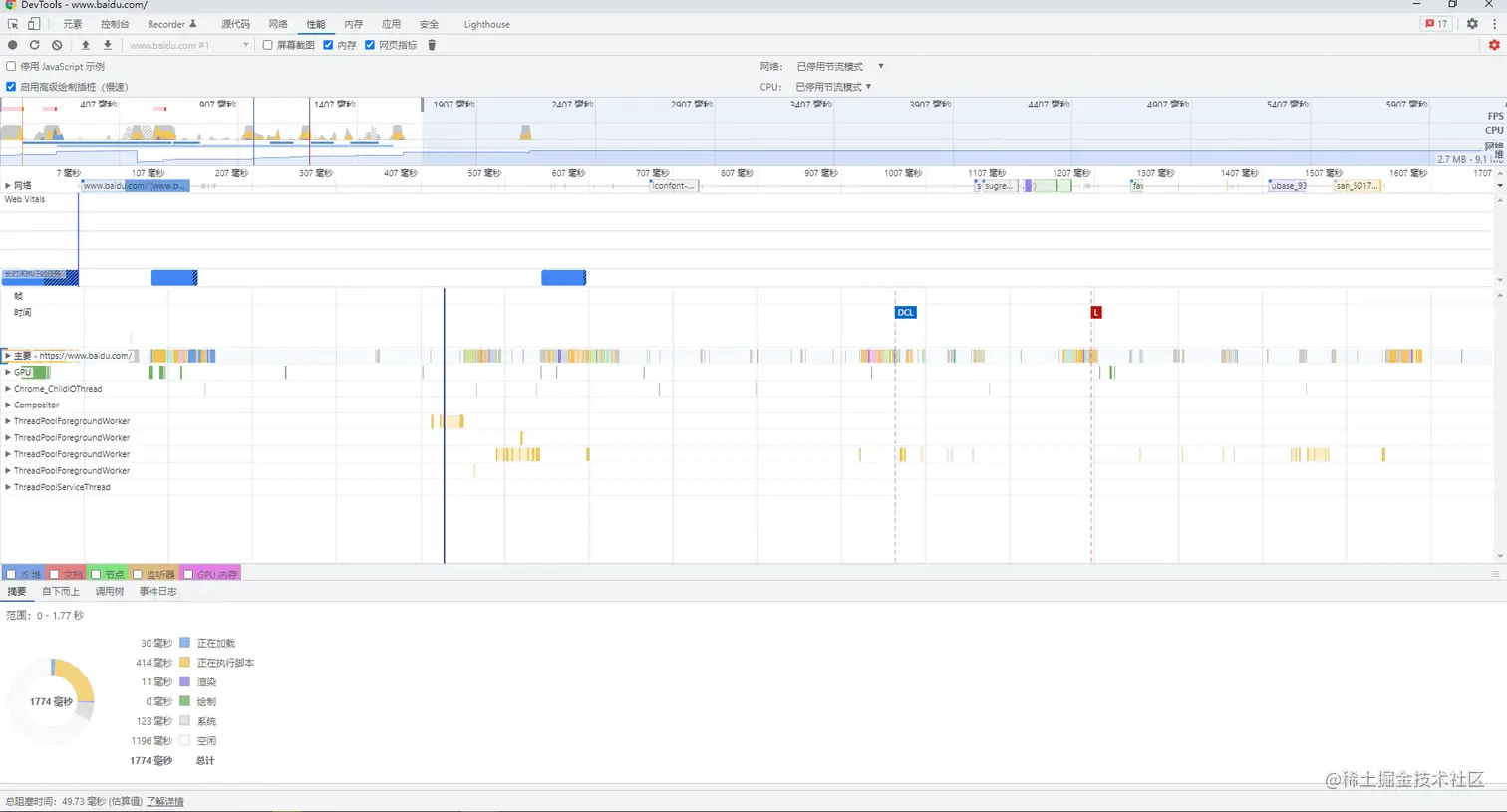The width and height of the screenshot is (1507, 812).
Task: Expand the Compositor track
Action: [8, 406]
